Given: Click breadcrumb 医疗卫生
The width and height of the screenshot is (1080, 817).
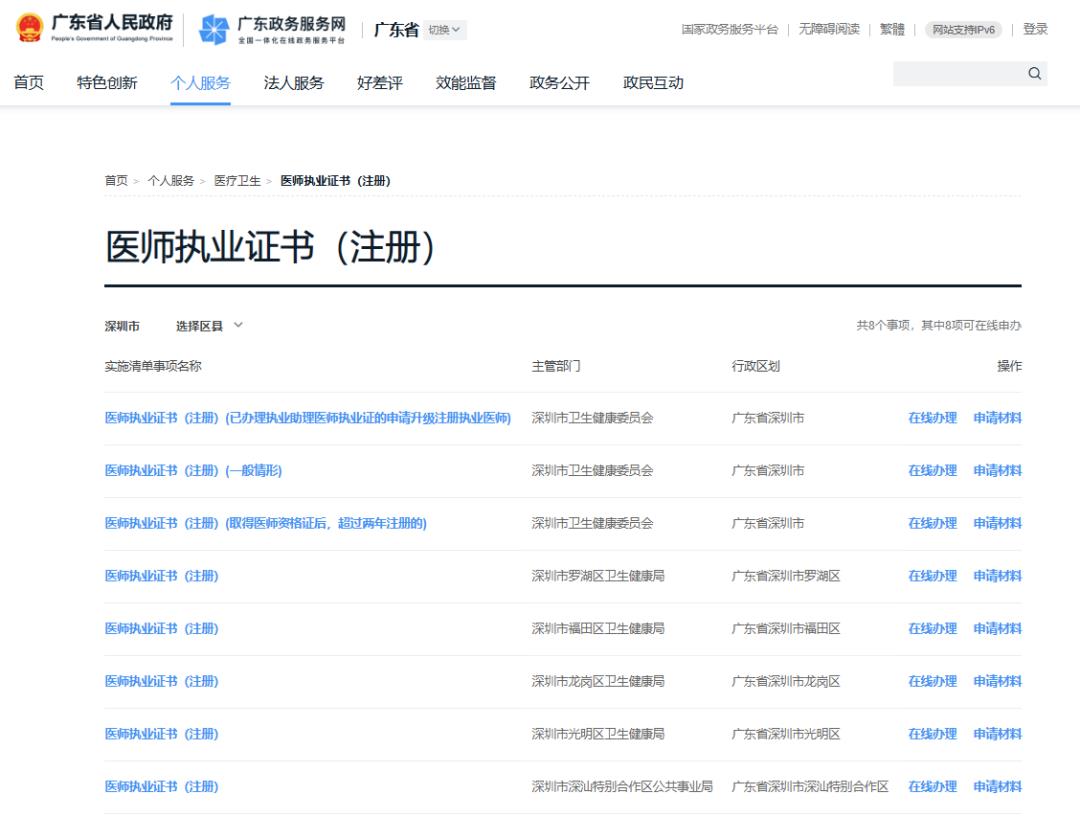Looking at the screenshot, I should pyautogui.click(x=237, y=180).
